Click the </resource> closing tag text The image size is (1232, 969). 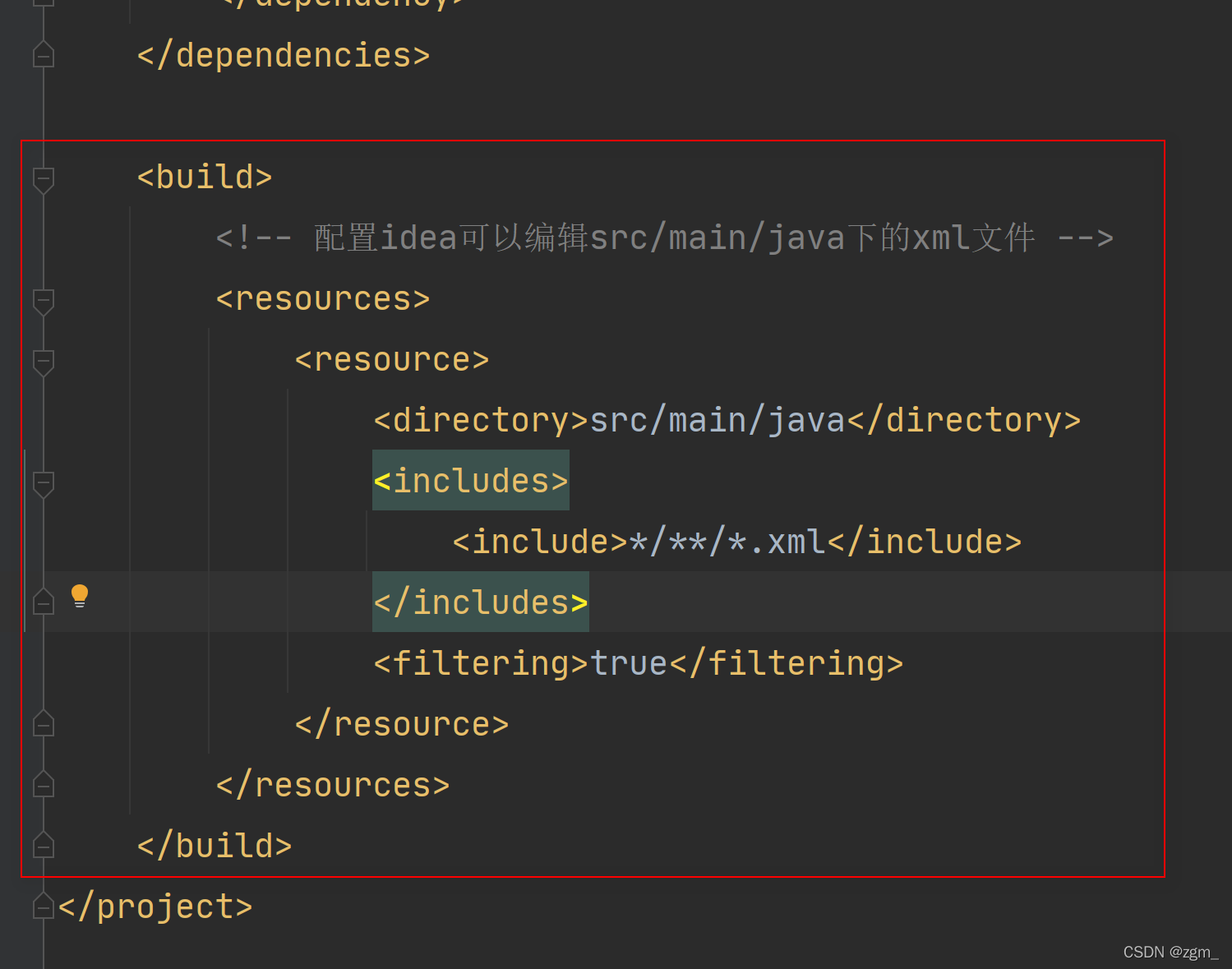point(402,725)
